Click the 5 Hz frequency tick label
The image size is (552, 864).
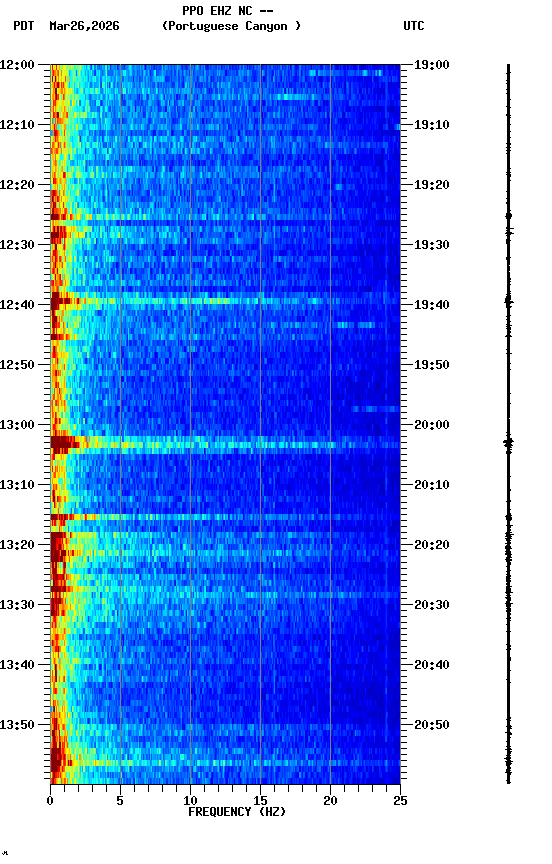click(120, 801)
